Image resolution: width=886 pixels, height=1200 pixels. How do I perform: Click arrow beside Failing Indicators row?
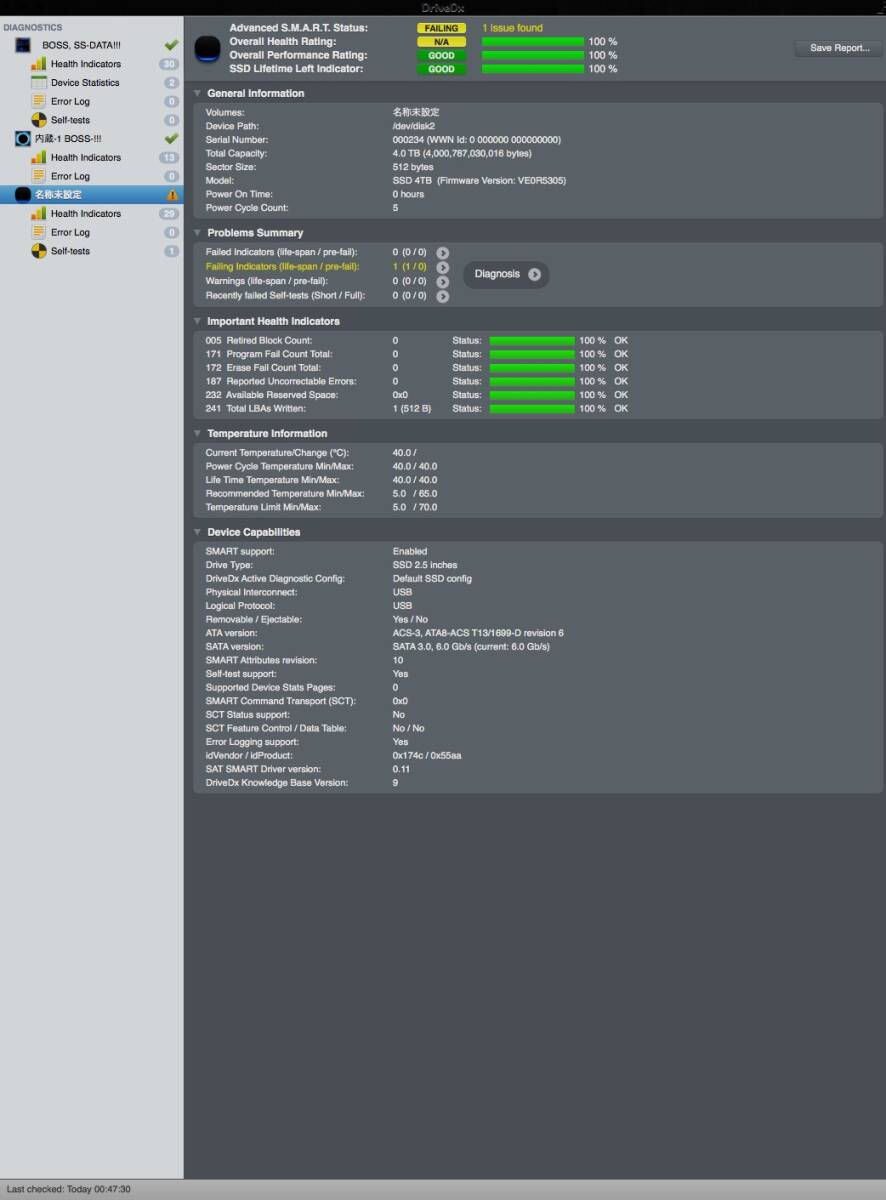click(x=442, y=267)
